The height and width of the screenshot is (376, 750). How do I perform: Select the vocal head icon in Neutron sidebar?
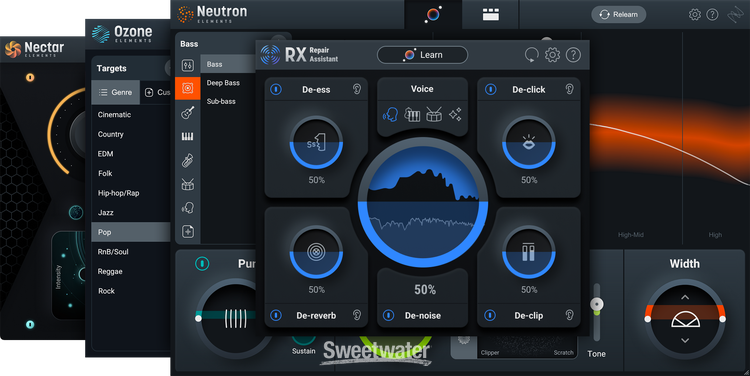click(x=188, y=208)
